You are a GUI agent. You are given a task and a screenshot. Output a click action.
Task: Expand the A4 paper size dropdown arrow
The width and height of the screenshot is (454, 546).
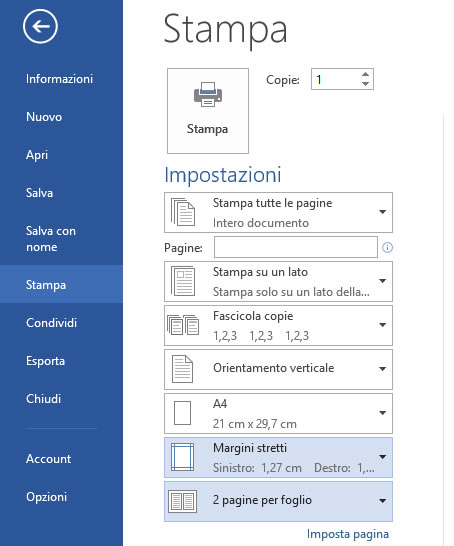(x=382, y=413)
